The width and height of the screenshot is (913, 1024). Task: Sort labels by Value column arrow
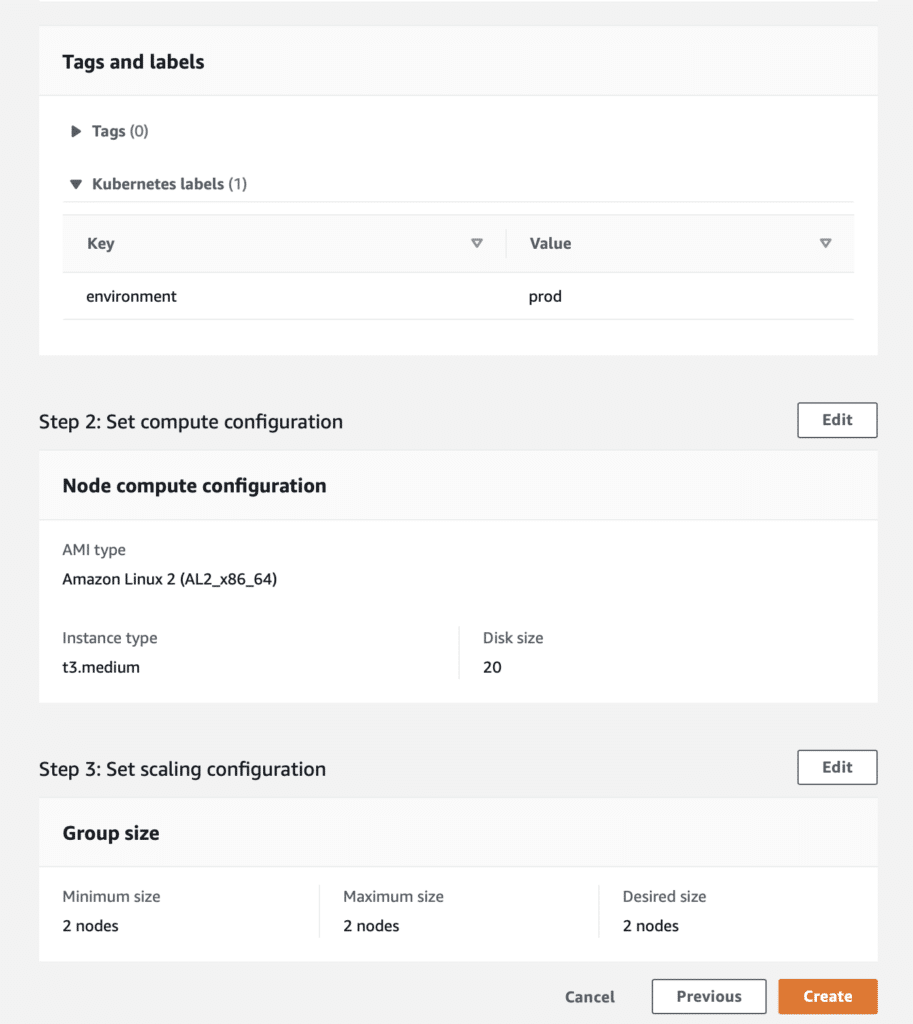click(x=825, y=243)
